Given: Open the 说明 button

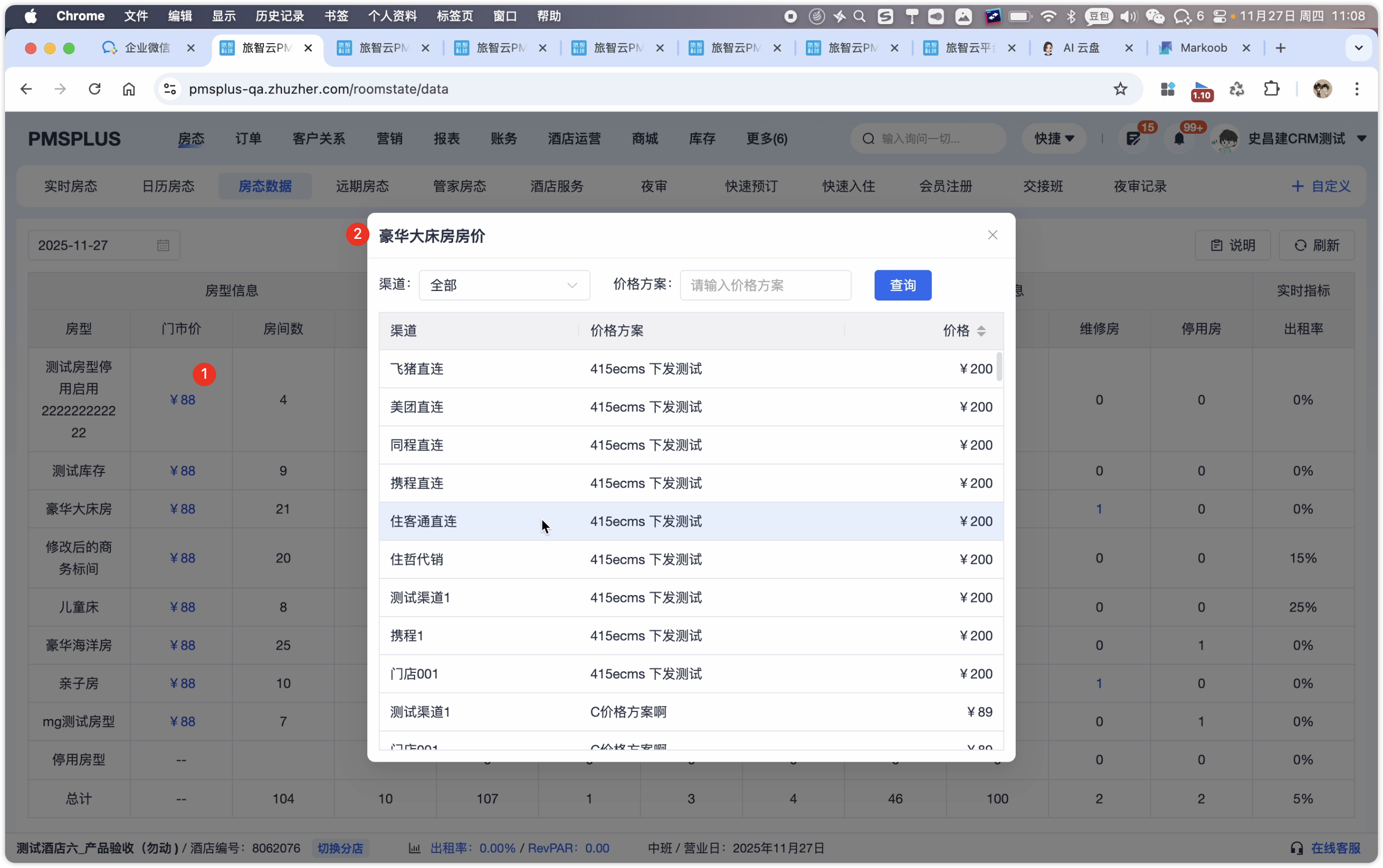Looking at the screenshot, I should pos(1232,246).
